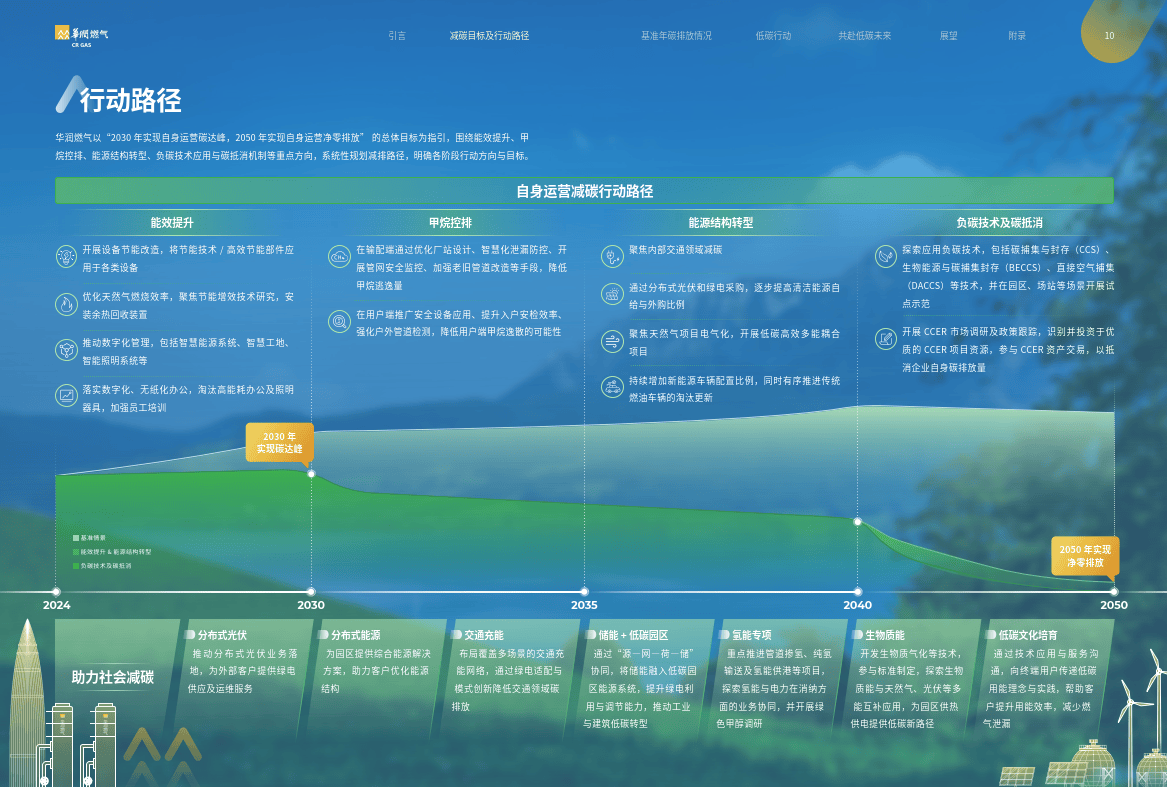Screen dimensions: 1167x787
Task: Click the flame icon for gas combustion efficiency
Action: tap(66, 303)
